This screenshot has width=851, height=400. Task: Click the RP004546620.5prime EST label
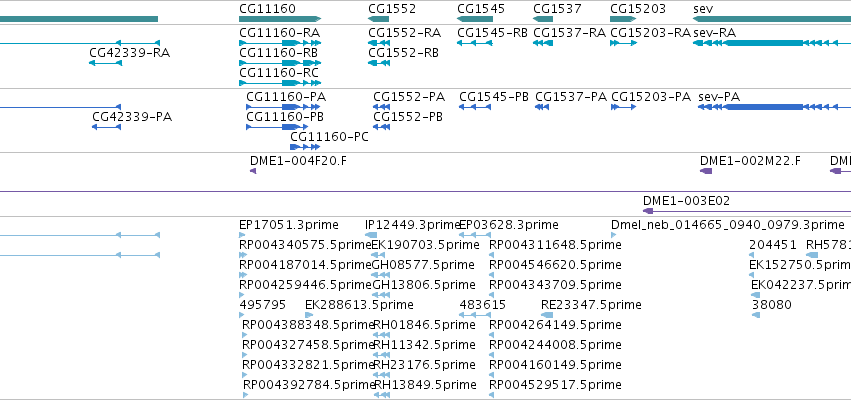click(x=555, y=265)
